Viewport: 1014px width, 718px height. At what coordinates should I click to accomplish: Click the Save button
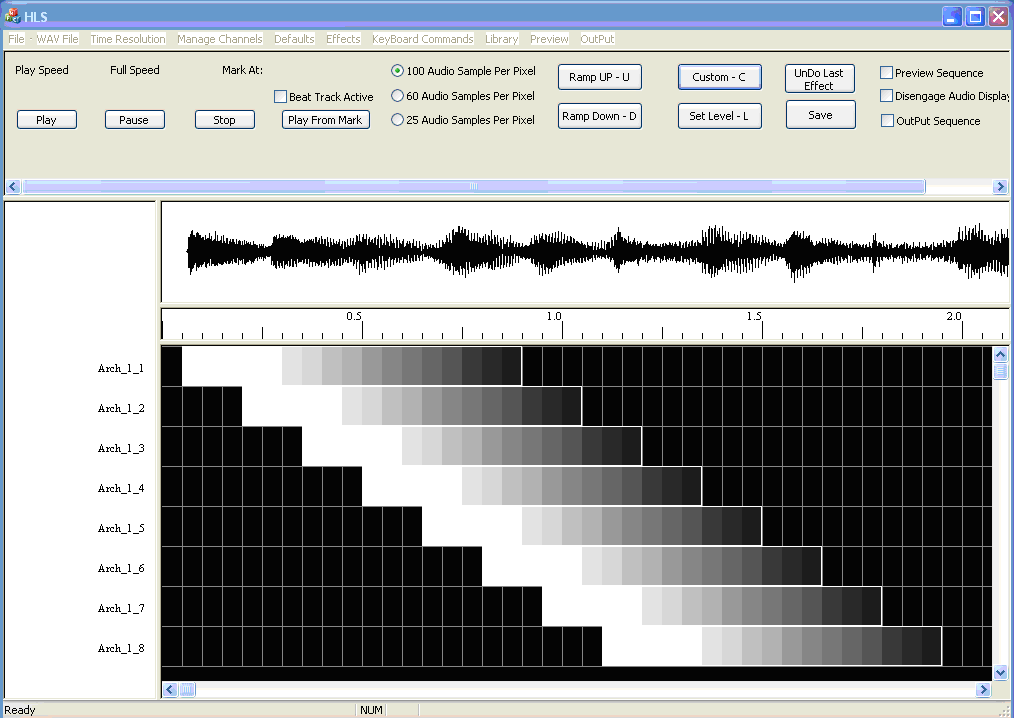[x=820, y=114]
